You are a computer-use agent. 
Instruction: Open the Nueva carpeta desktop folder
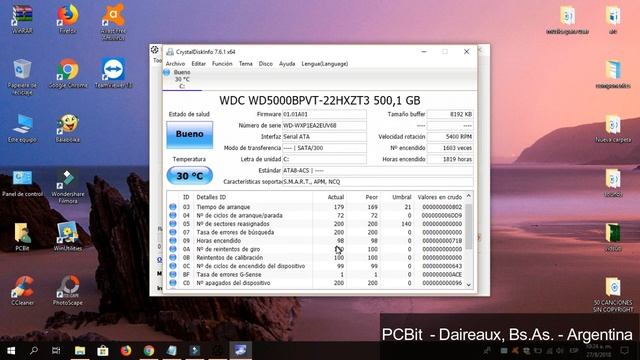(x=613, y=128)
